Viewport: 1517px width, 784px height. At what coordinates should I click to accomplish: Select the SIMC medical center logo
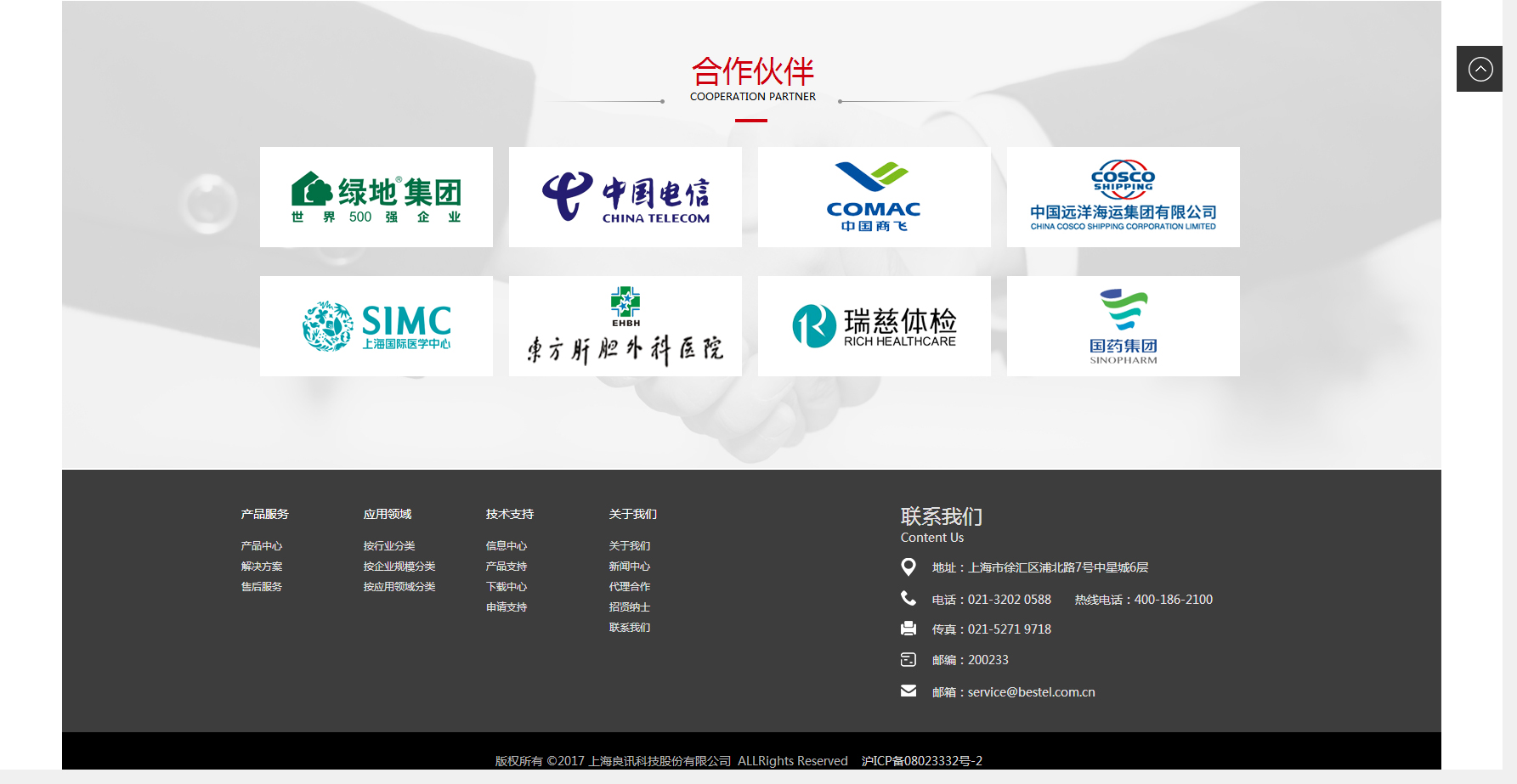pos(376,326)
